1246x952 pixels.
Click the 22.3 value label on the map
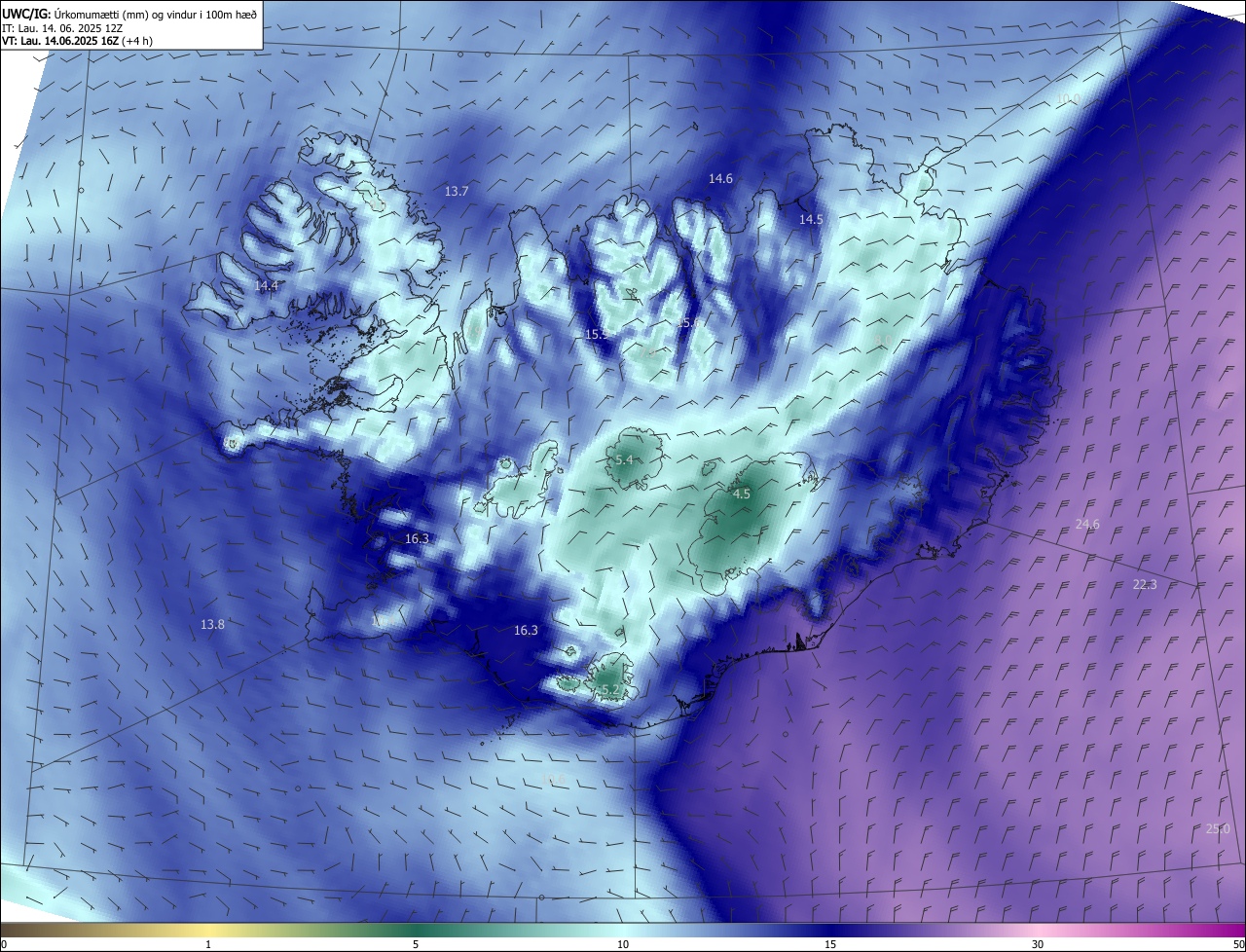point(1145,584)
